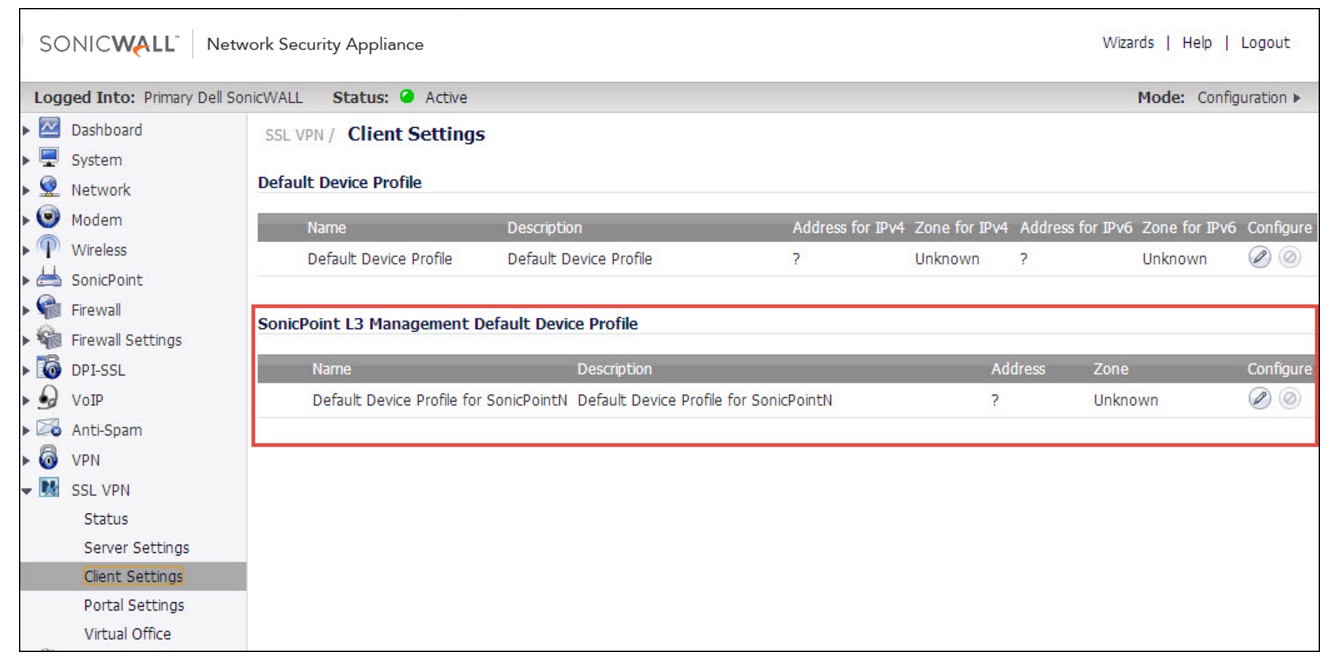Click the Dashboard icon in sidebar

(x=49, y=129)
